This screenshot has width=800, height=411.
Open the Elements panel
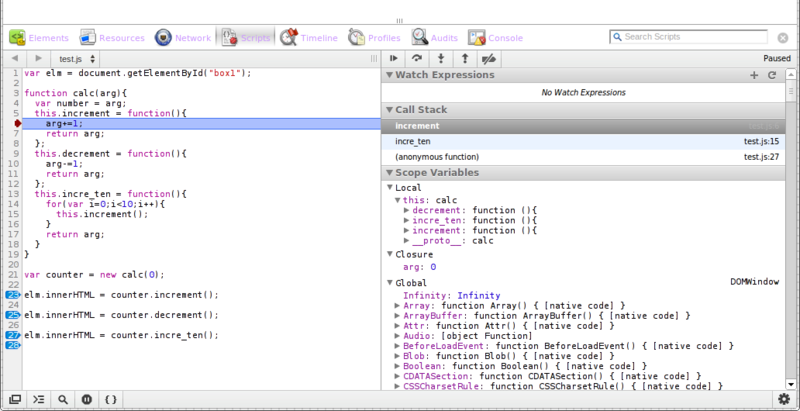pos(39,38)
